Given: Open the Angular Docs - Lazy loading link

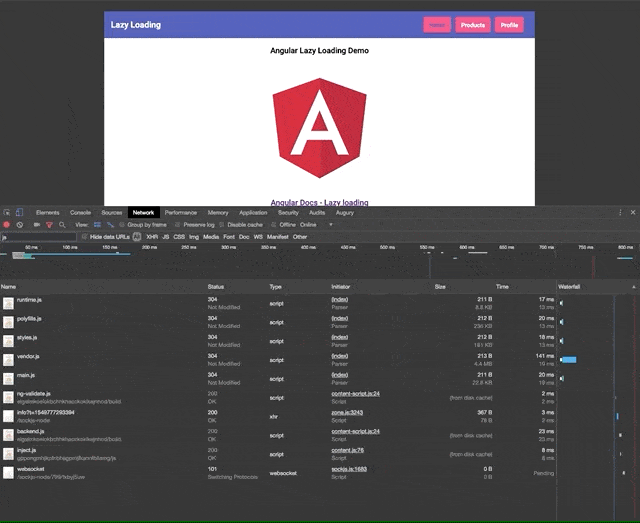Looking at the screenshot, I should [x=319, y=202].
